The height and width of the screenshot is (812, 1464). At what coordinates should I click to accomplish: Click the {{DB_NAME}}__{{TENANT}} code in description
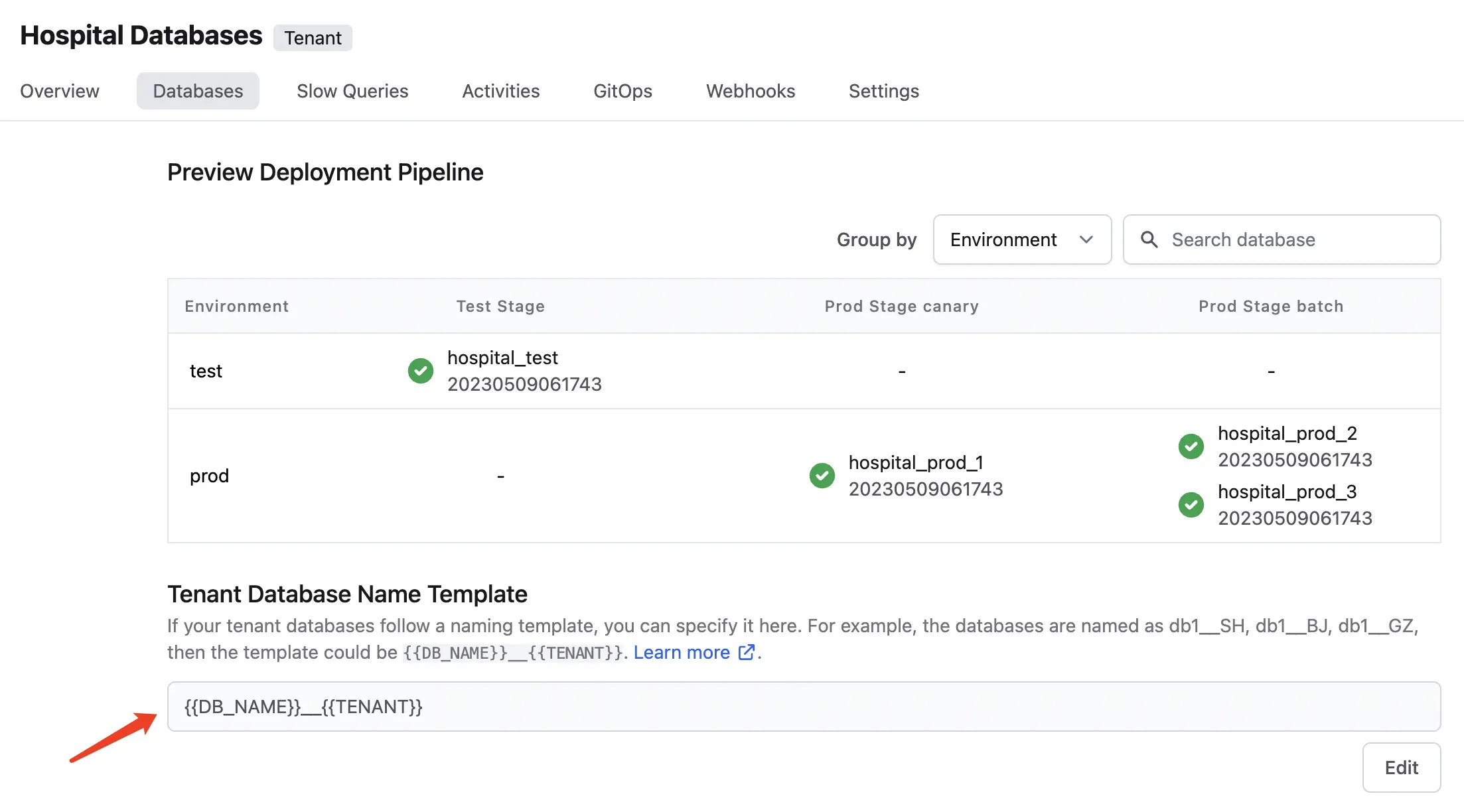click(513, 653)
